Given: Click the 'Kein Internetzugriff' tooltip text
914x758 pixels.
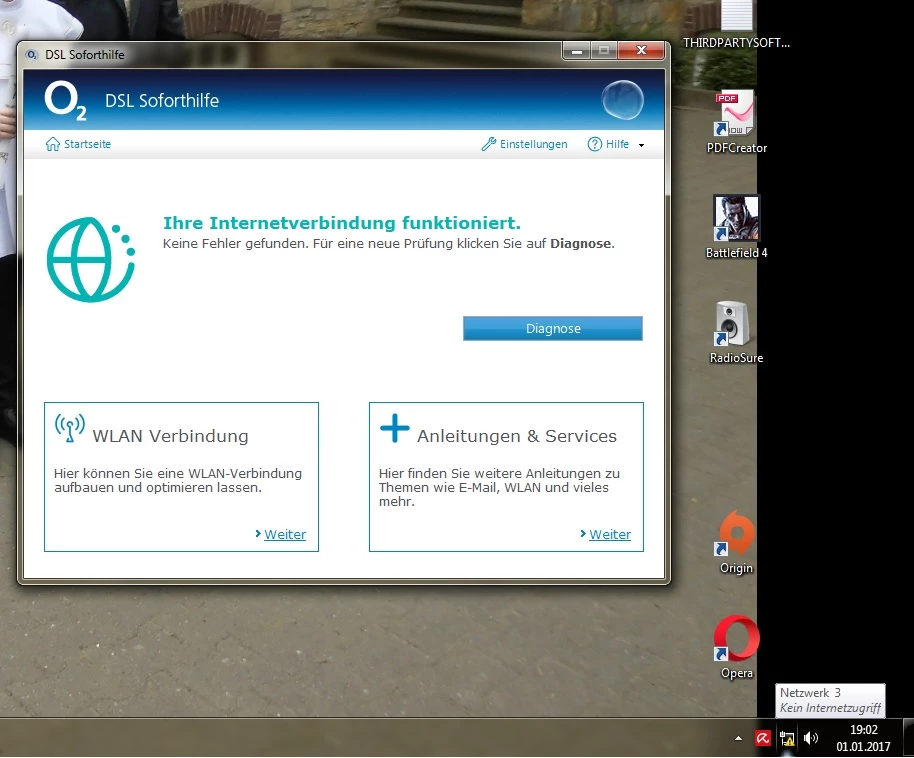Looking at the screenshot, I should pos(831,708).
